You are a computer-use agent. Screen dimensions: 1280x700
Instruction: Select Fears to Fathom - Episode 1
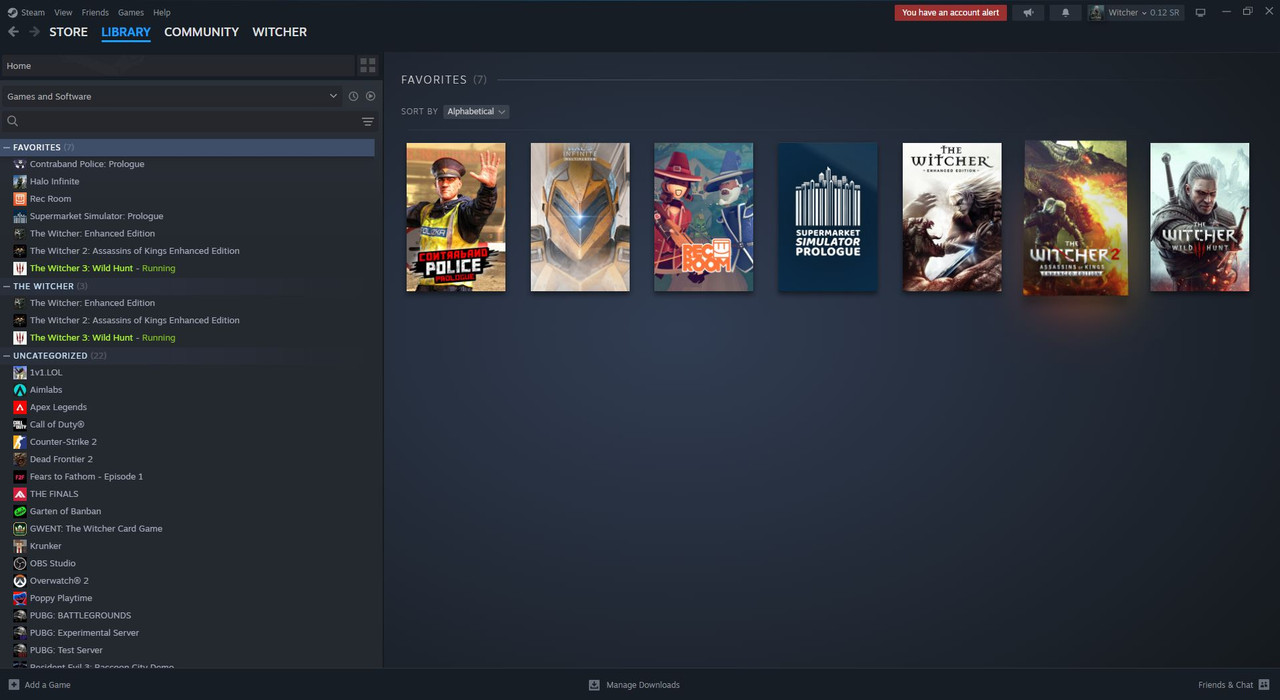click(x=86, y=476)
